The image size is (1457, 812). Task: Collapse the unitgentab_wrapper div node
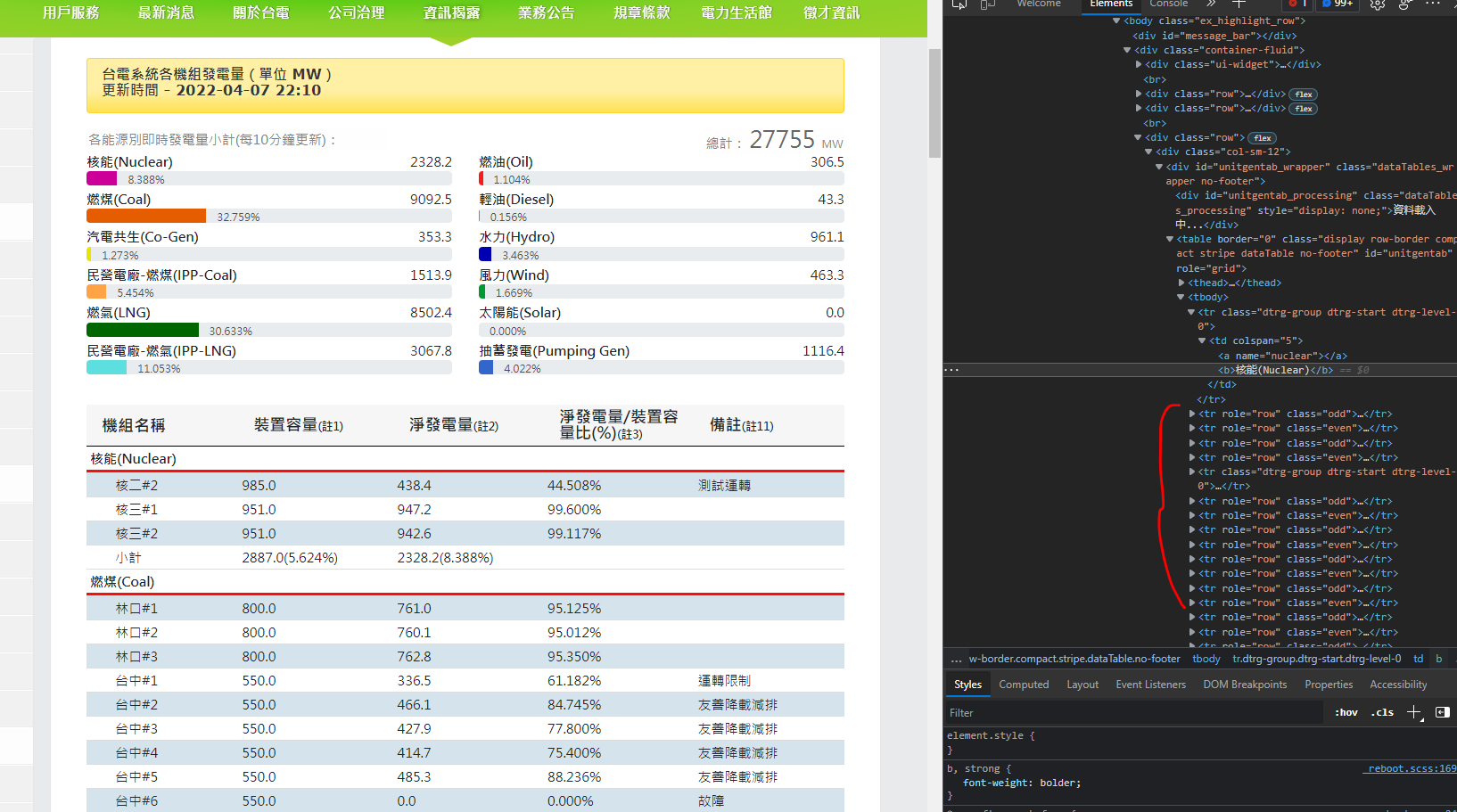[x=1159, y=167]
